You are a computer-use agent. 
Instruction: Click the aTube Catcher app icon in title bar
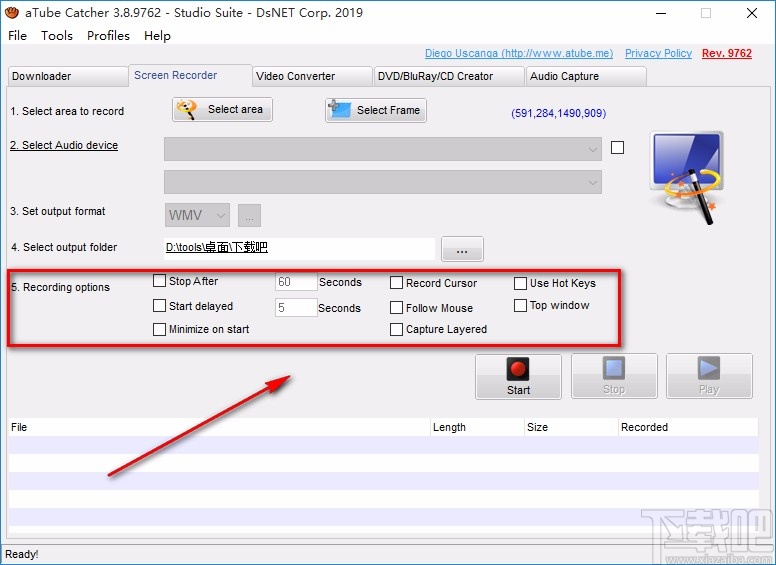(x=11, y=12)
